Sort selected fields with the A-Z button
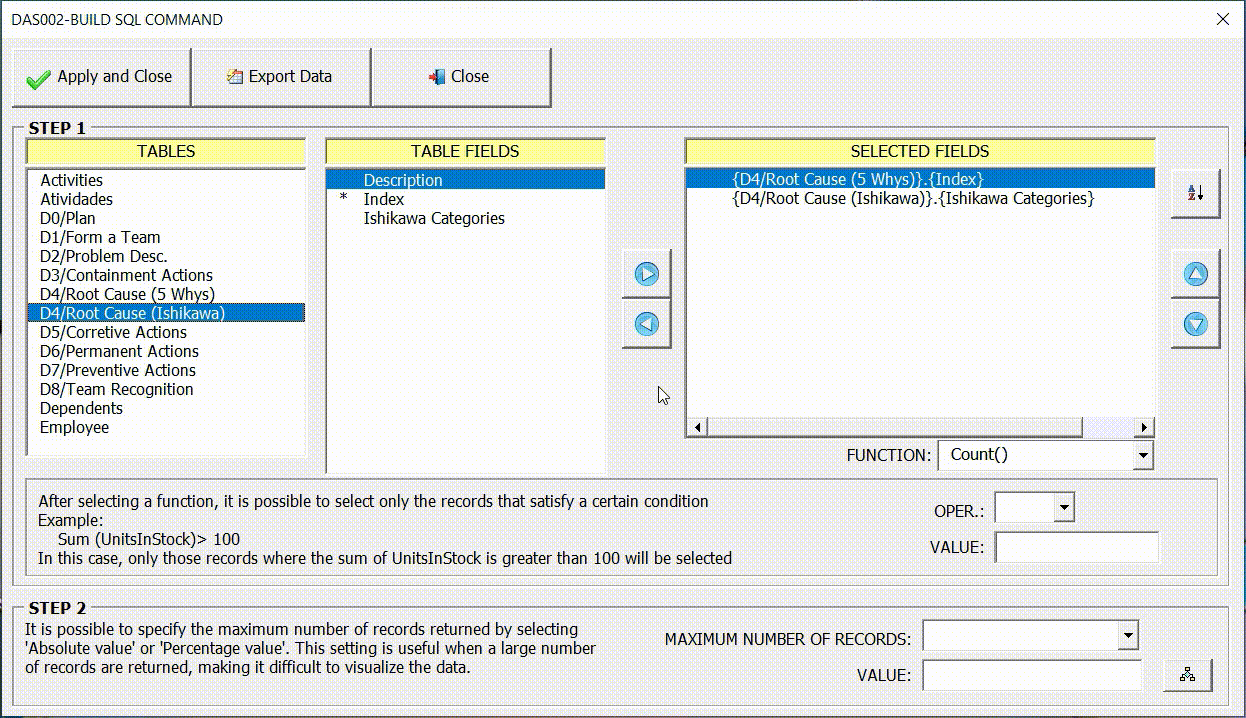The image size is (1246, 718). click(1195, 192)
